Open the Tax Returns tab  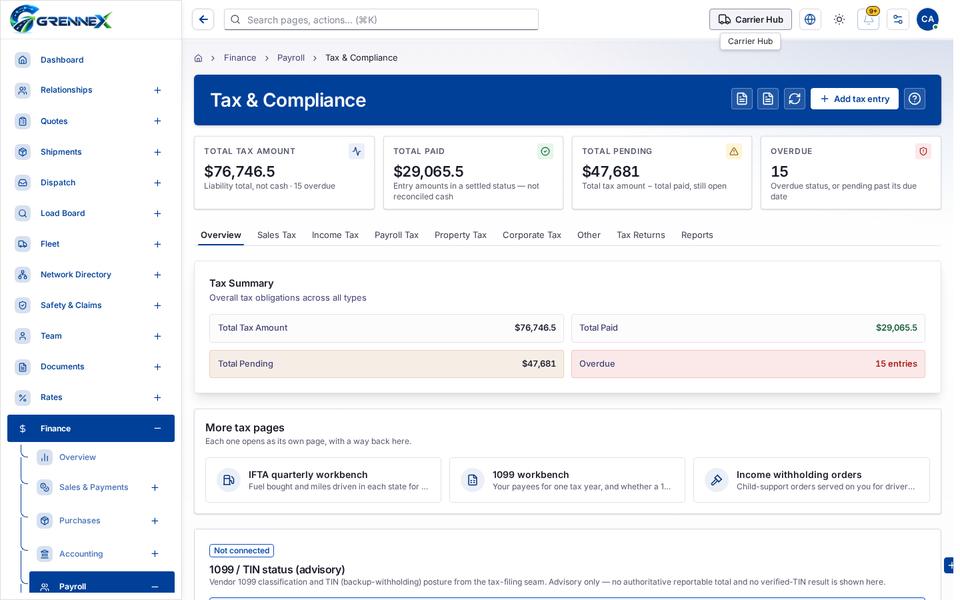point(640,235)
